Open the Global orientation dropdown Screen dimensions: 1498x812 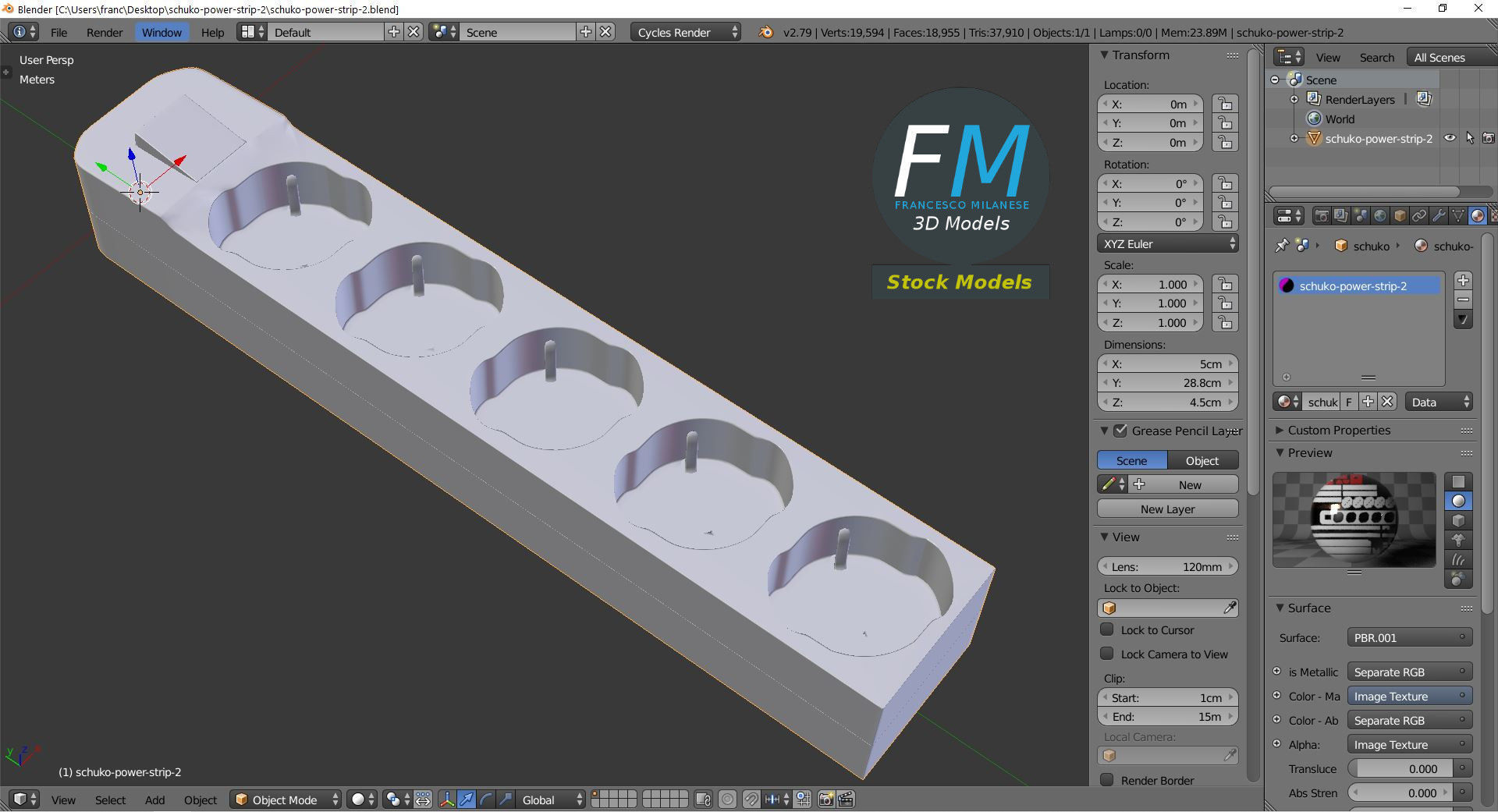(551, 800)
